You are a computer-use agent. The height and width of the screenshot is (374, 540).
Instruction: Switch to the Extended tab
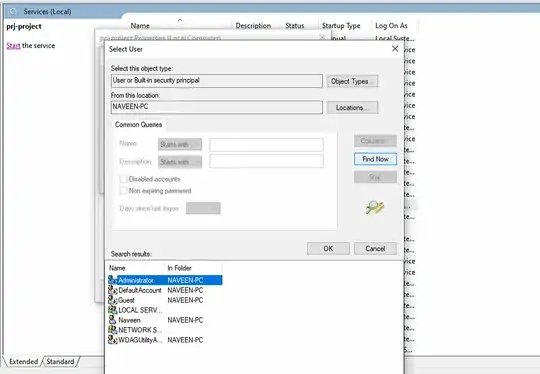(x=23, y=362)
